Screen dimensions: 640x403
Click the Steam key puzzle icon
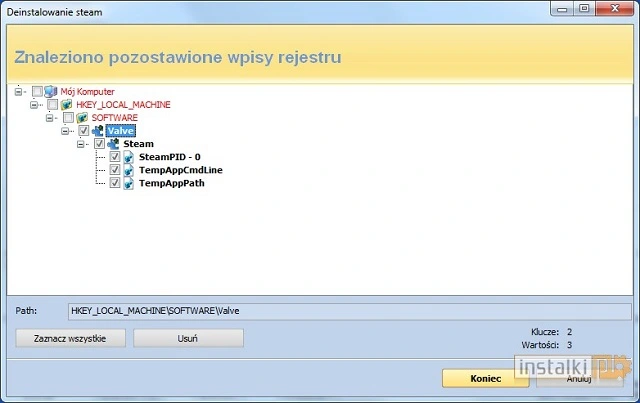(113, 144)
